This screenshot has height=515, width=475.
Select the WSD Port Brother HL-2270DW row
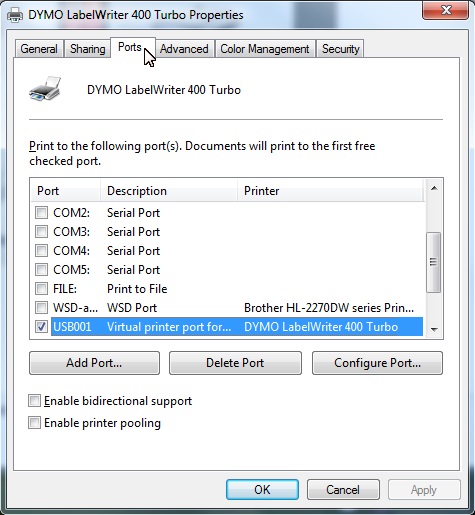coord(229,308)
